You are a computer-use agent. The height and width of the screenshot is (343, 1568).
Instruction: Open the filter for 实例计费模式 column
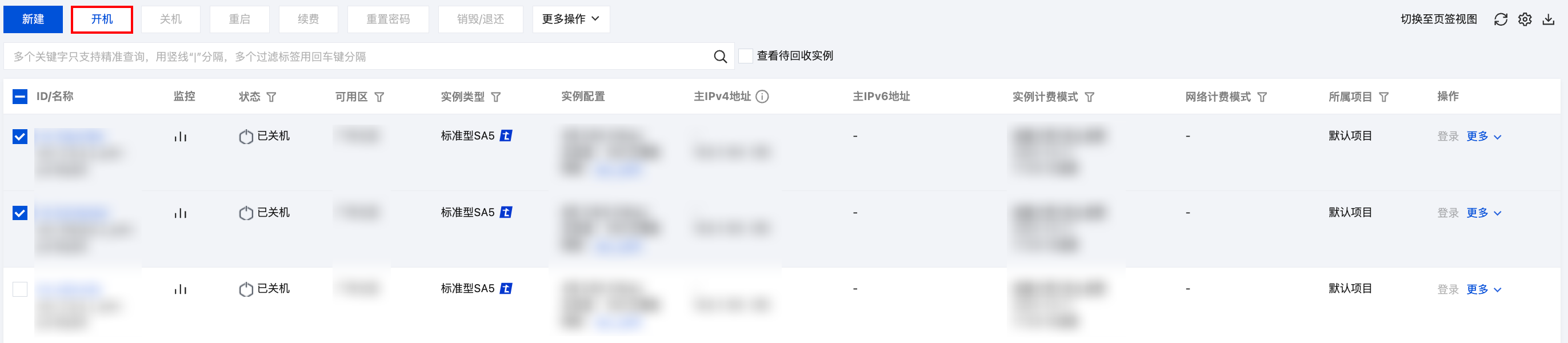[1090, 97]
